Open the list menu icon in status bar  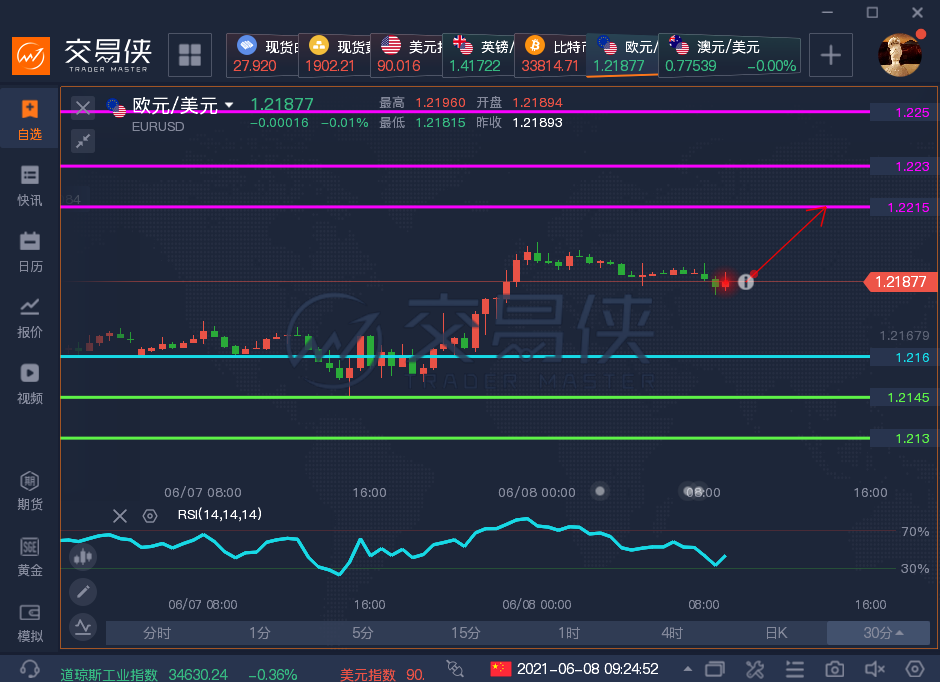coord(794,669)
